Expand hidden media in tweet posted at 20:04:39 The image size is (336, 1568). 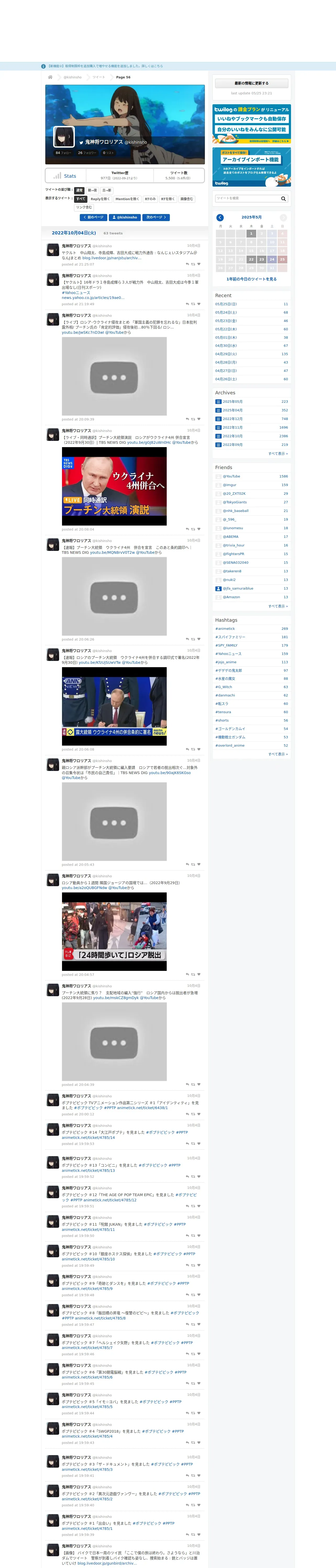coord(114,1041)
